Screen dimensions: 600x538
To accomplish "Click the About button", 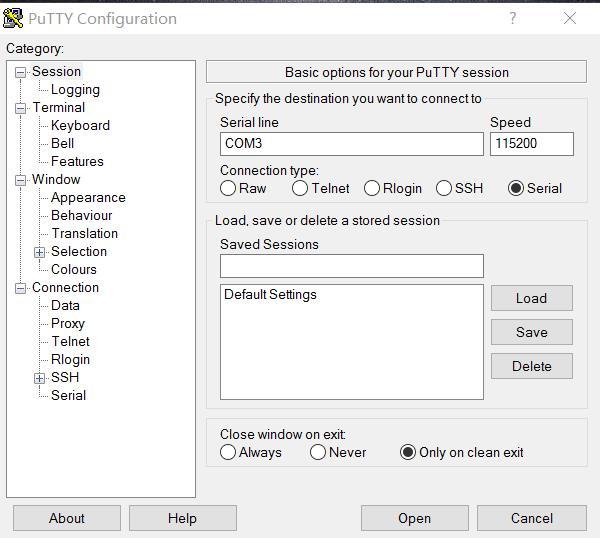I will 67,518.
